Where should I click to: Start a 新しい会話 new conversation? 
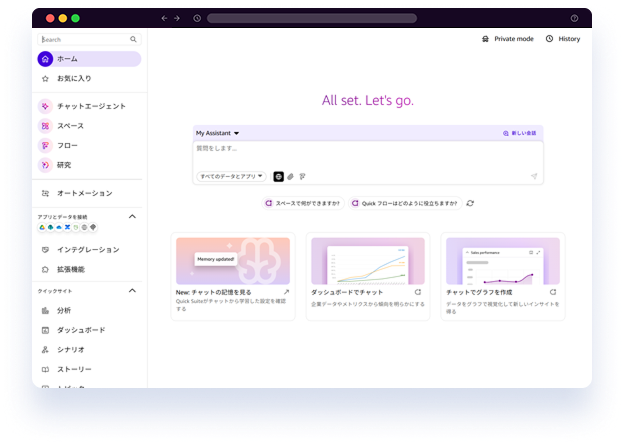519,133
